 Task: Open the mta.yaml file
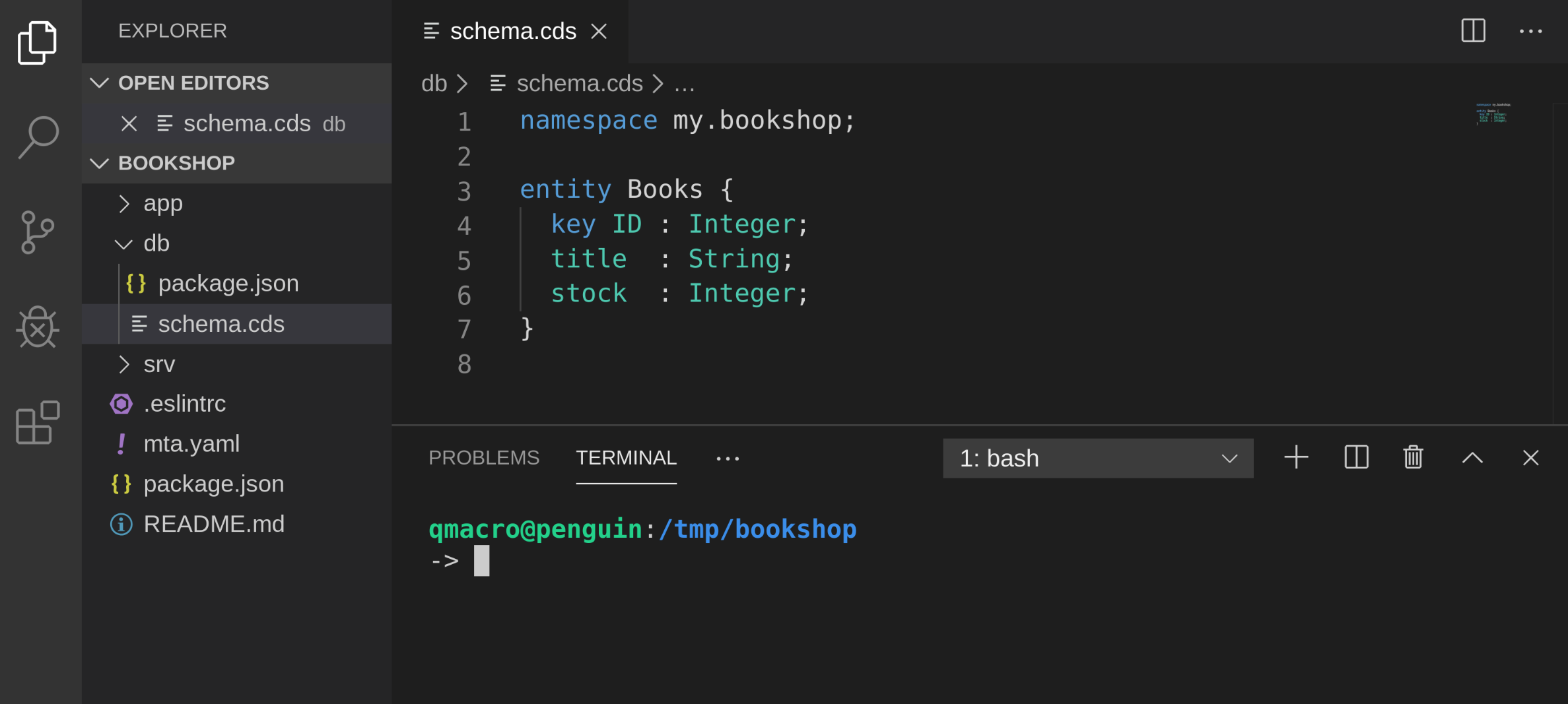click(x=237, y=444)
